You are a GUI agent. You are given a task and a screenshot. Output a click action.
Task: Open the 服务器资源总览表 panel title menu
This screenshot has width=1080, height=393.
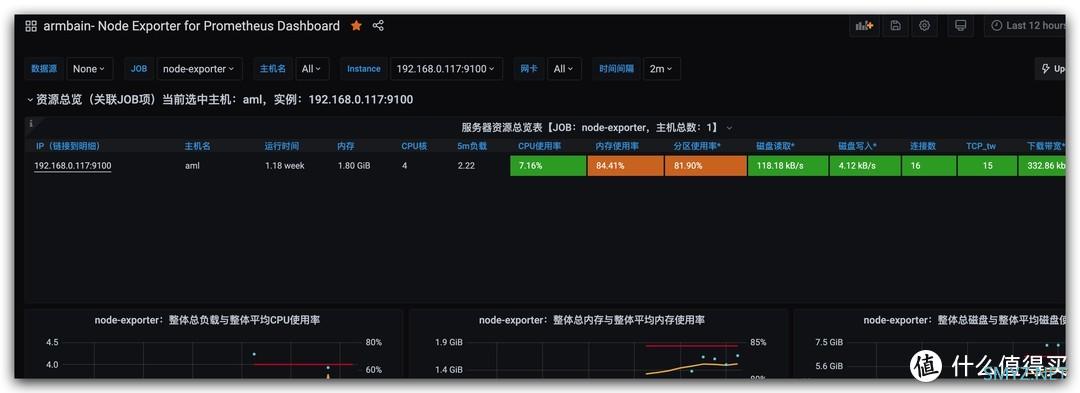pos(596,127)
